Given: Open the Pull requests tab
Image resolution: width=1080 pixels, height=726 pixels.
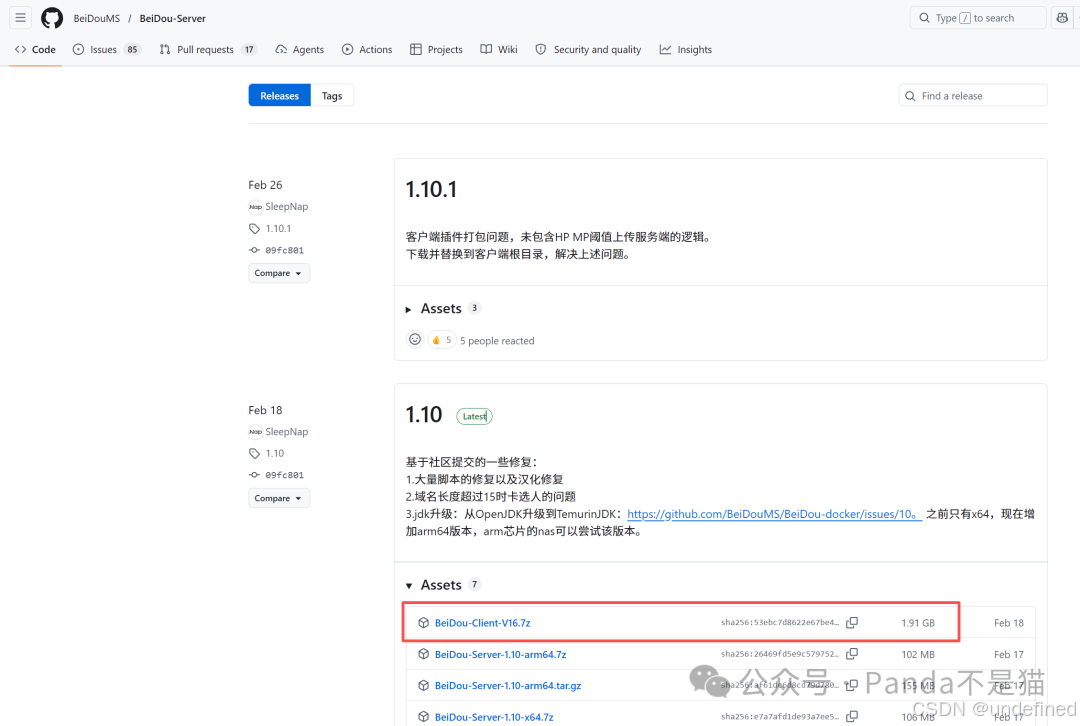Looking at the screenshot, I should coord(207,50).
